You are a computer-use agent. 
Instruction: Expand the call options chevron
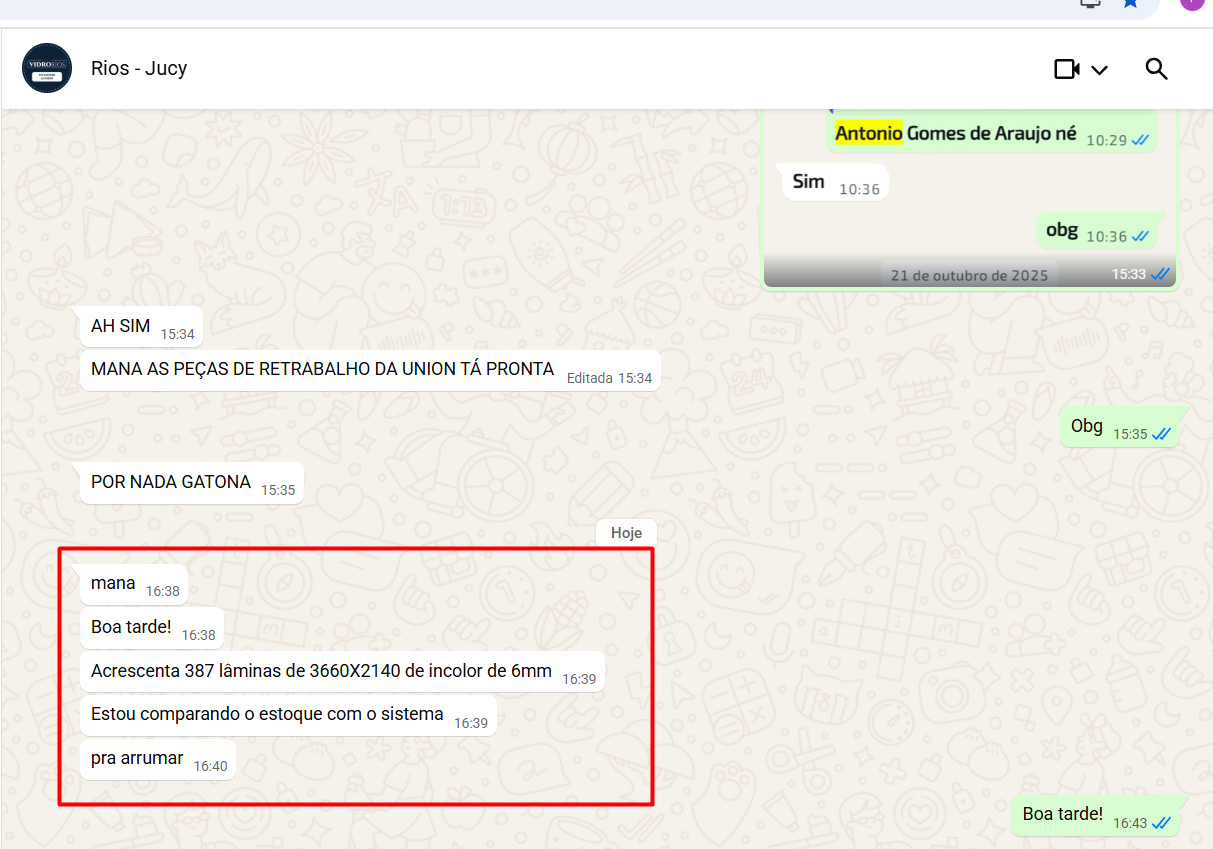[x=1100, y=70]
